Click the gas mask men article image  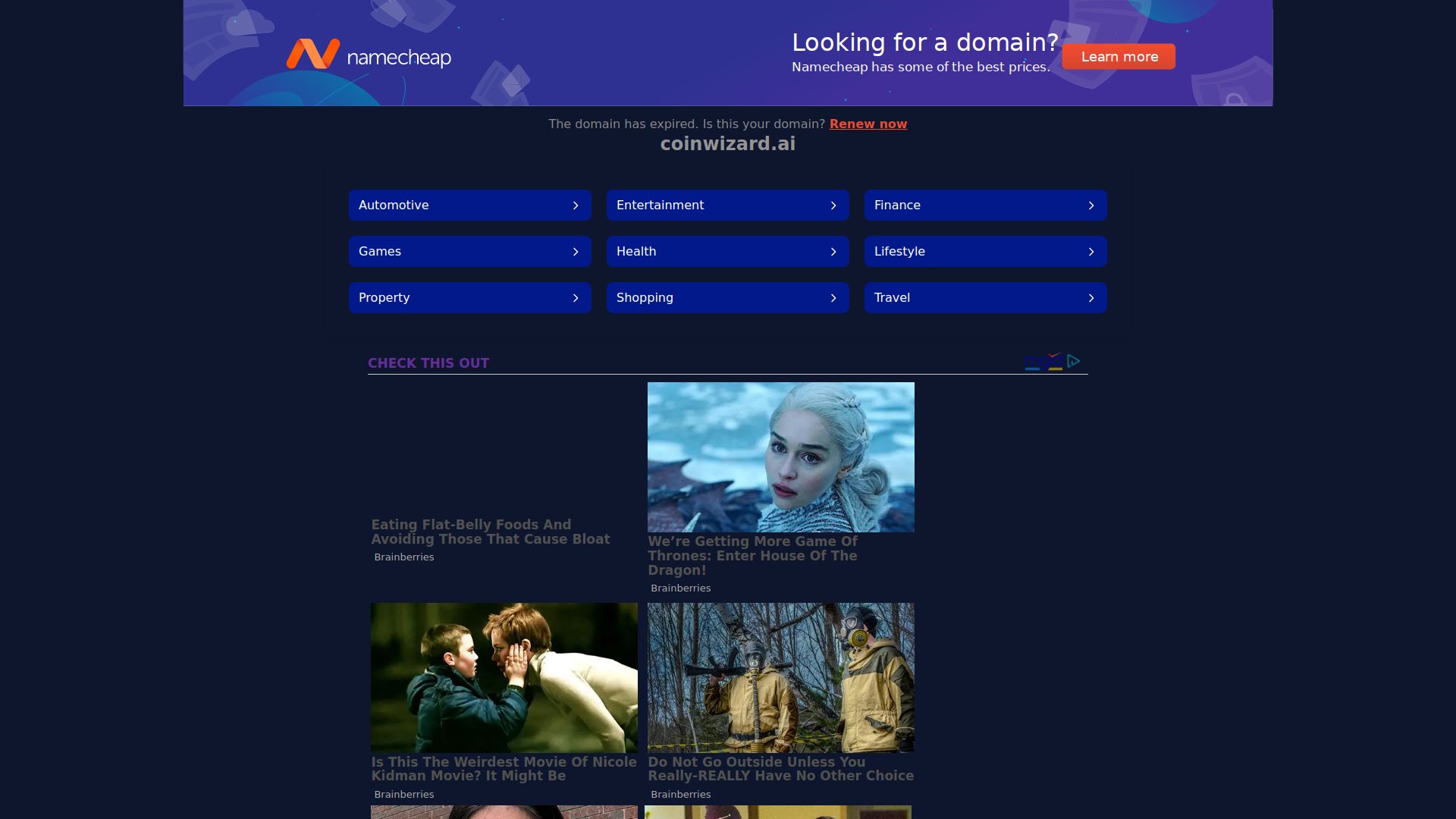[780, 677]
